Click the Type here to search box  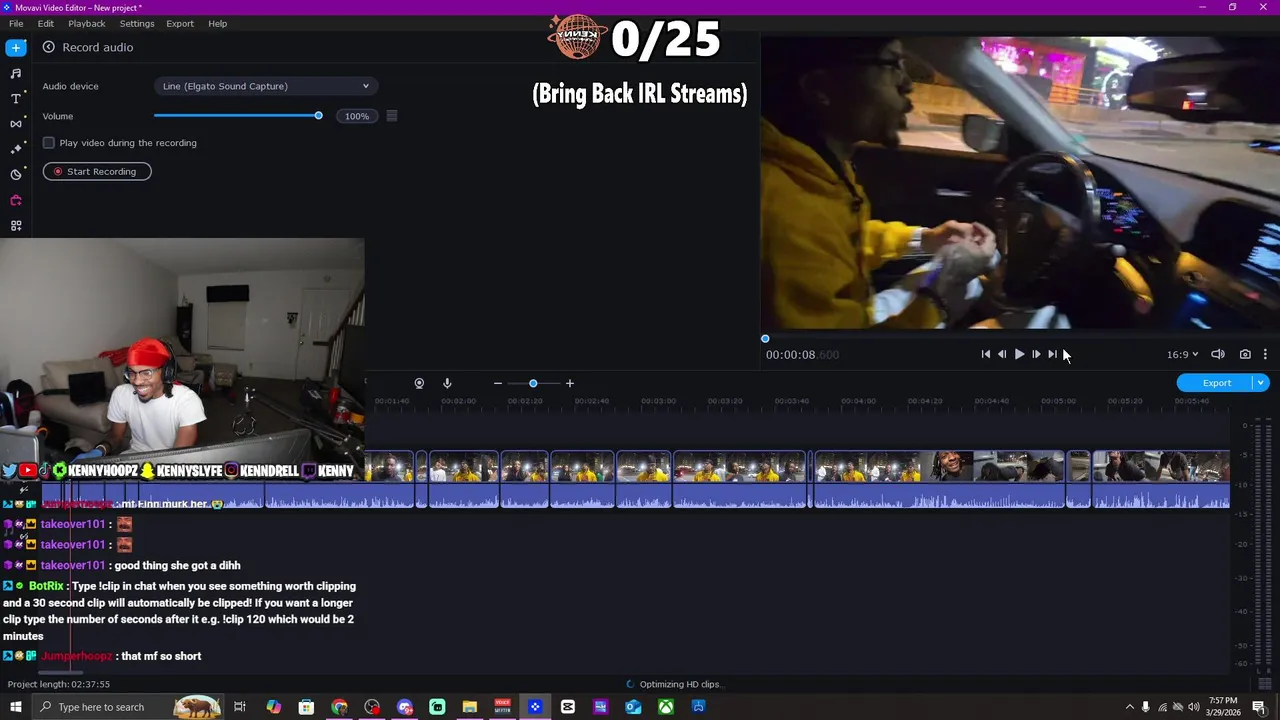(x=126, y=707)
